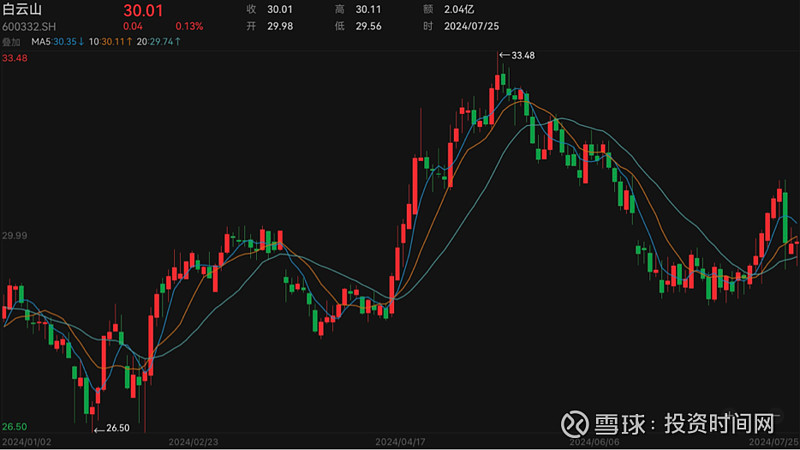Click the 600332.SH stock code

27,26
